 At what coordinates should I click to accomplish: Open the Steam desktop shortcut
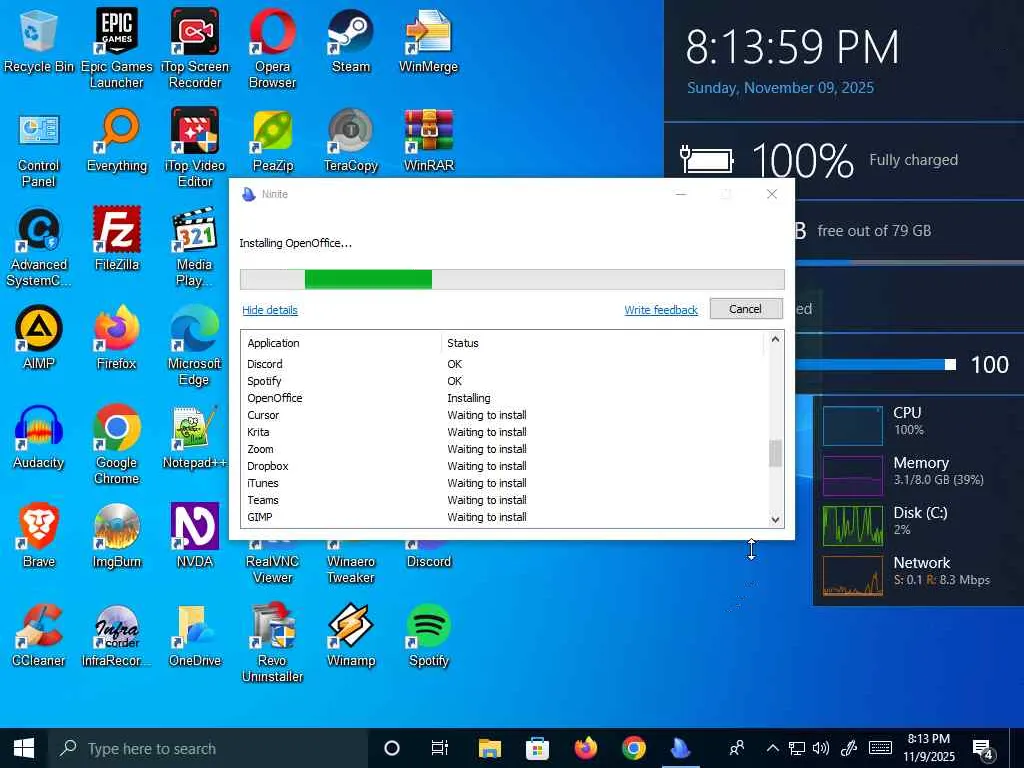click(x=351, y=42)
